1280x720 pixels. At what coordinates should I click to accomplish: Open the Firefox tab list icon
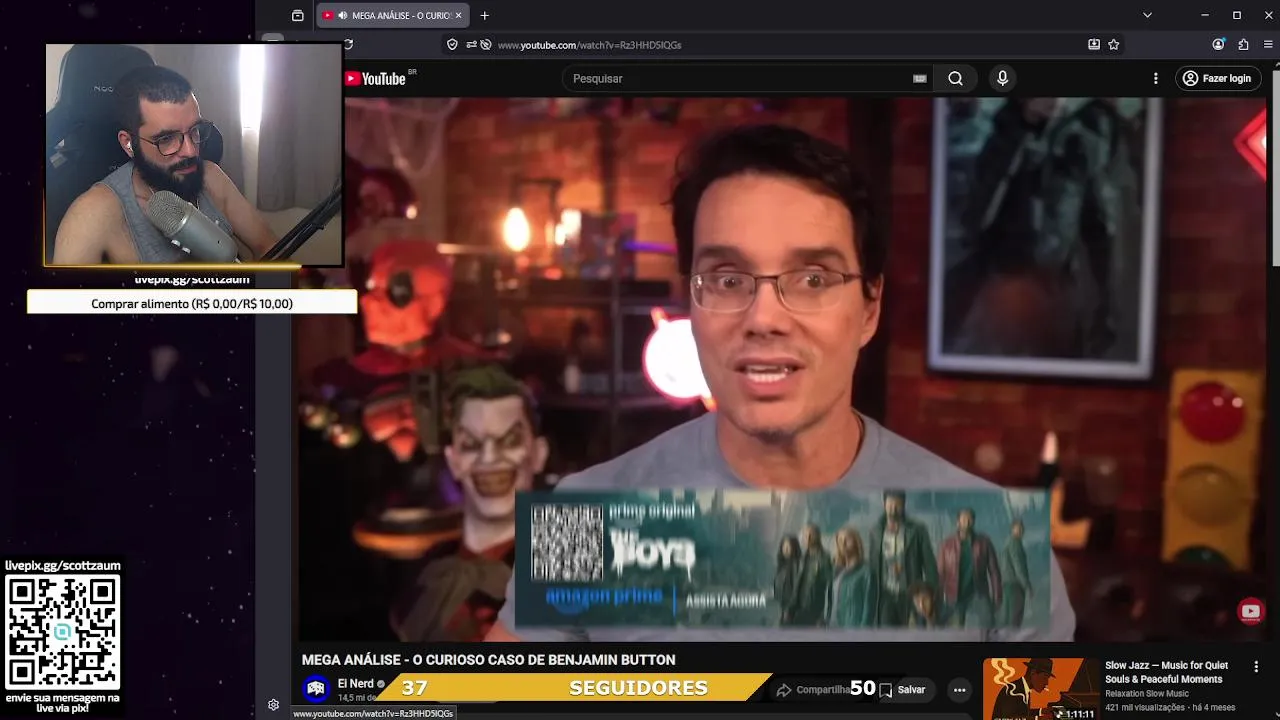(x=297, y=16)
